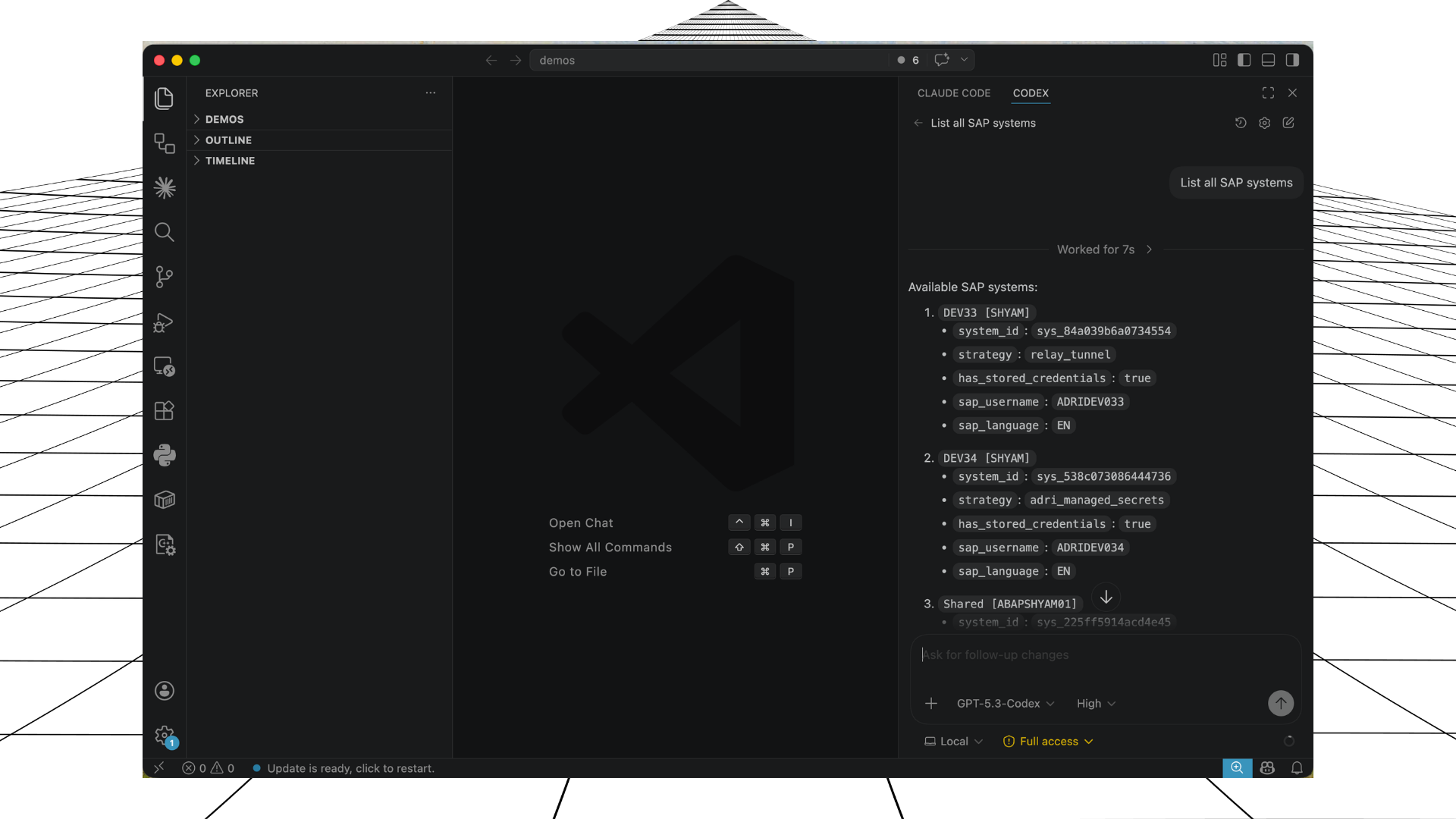Toggle the primary sidebar layout button
The height and width of the screenshot is (819, 1456).
pyautogui.click(x=1244, y=60)
